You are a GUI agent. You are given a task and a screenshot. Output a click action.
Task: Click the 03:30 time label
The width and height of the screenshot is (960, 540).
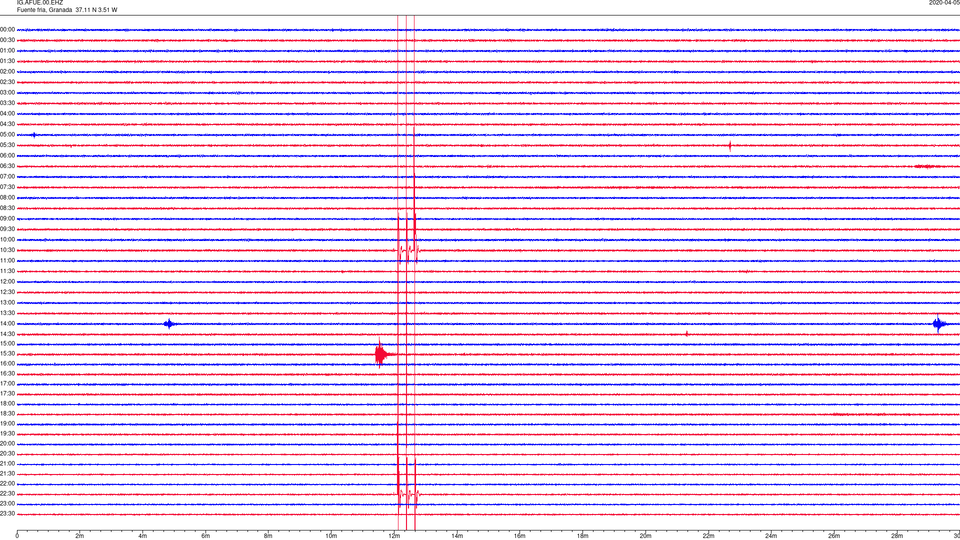[x=7, y=103]
